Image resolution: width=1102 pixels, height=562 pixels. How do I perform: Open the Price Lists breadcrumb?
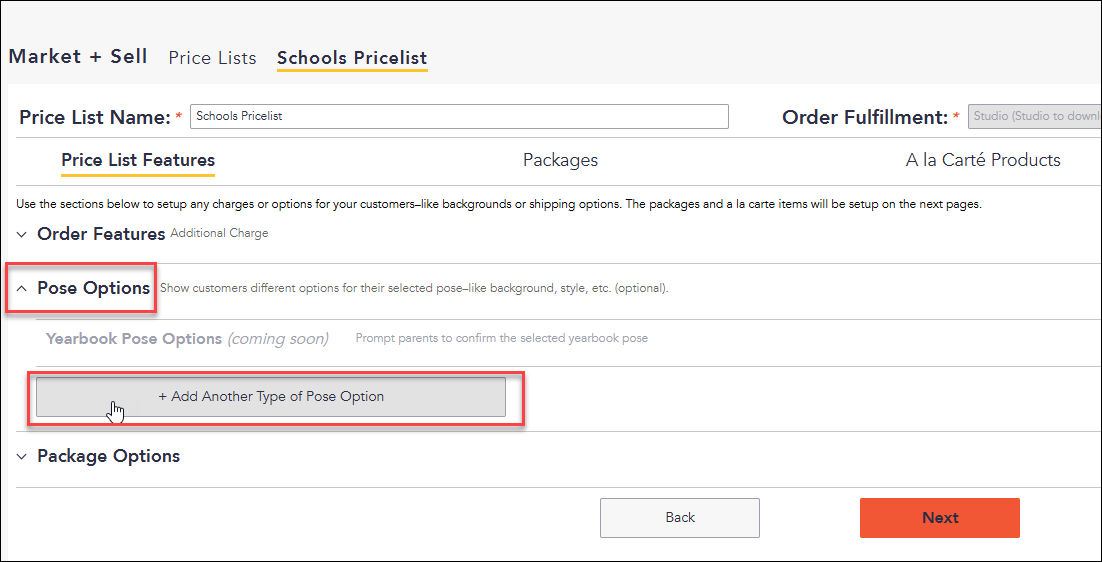(212, 58)
